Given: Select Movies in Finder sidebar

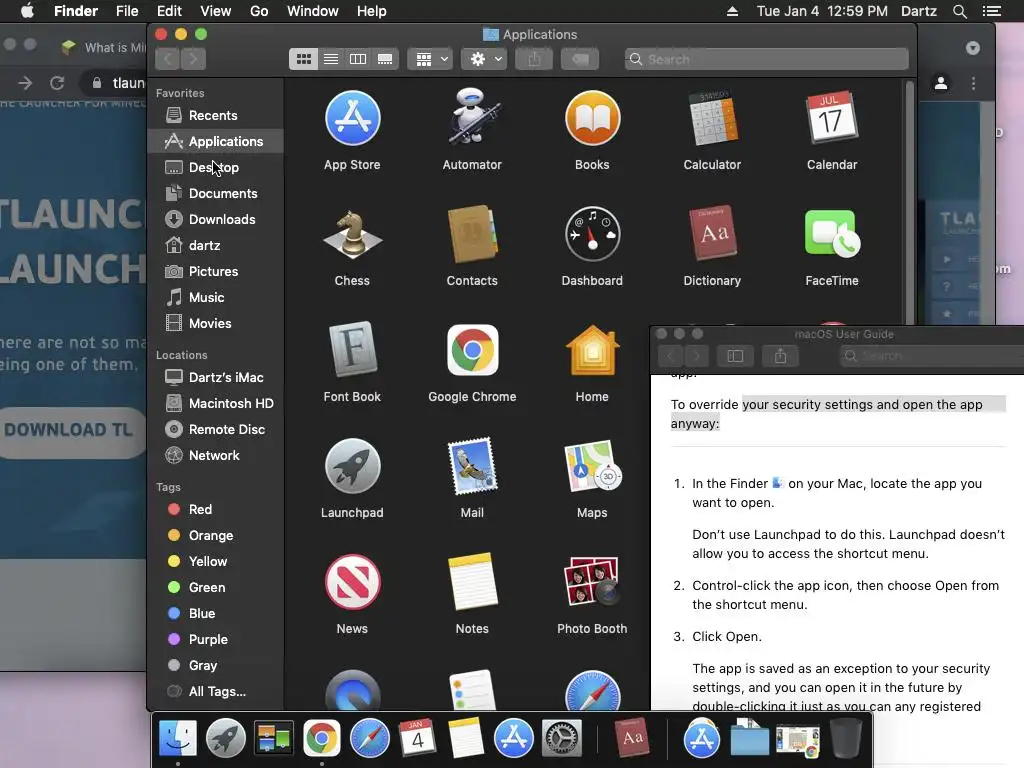Looking at the screenshot, I should coord(215,323).
